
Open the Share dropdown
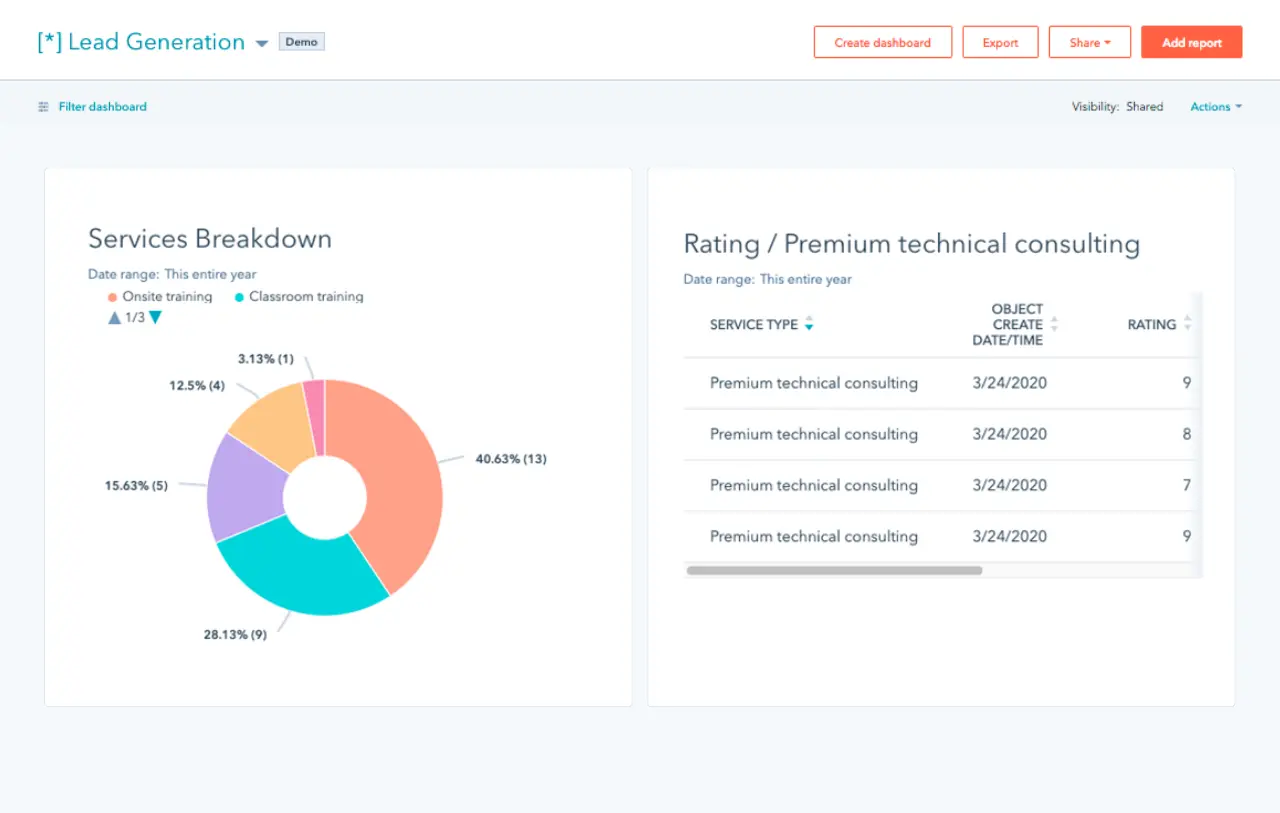1089,42
